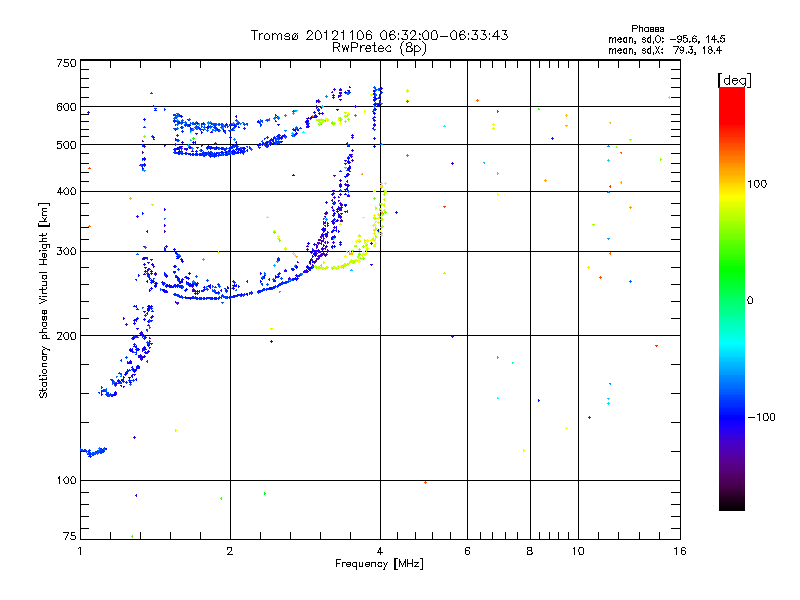800x600 pixels.
Task: Click the y-axis tick label "500"
Action: pos(67,145)
